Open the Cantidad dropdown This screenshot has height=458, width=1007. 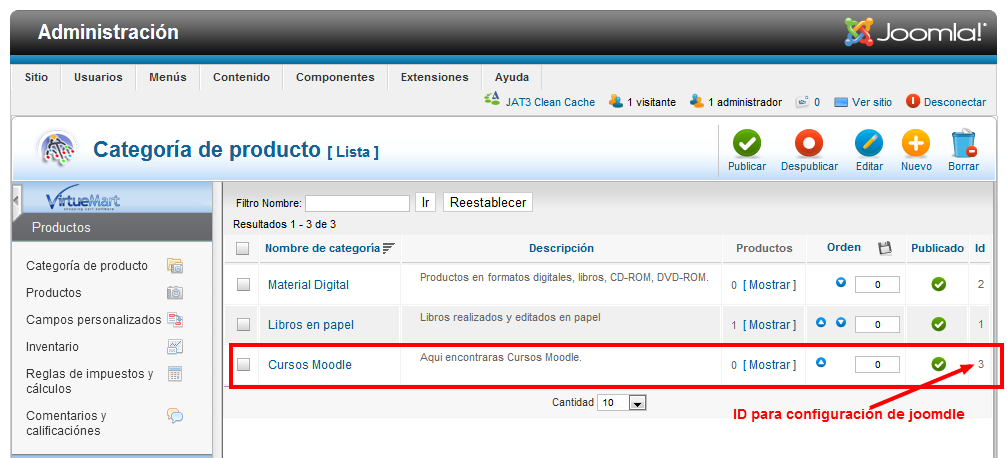point(637,403)
